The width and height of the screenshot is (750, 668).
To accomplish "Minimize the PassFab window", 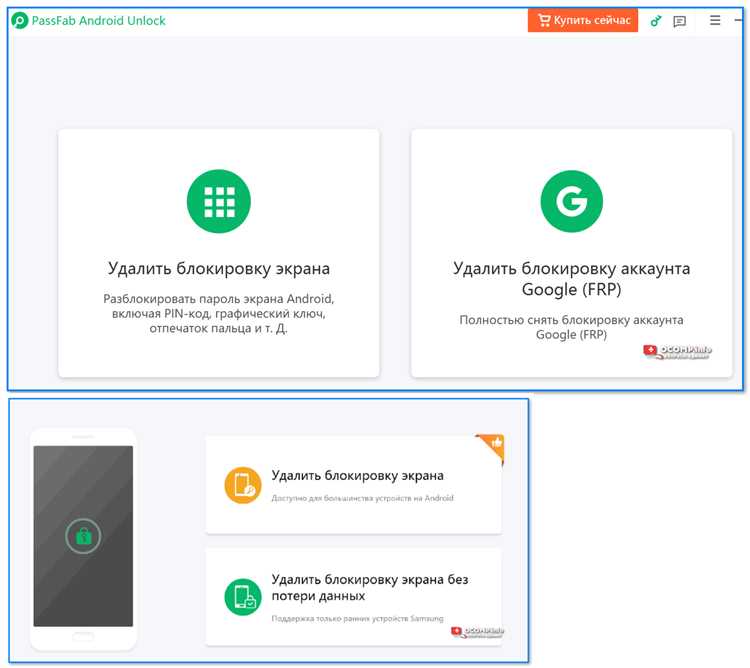I will 738,20.
